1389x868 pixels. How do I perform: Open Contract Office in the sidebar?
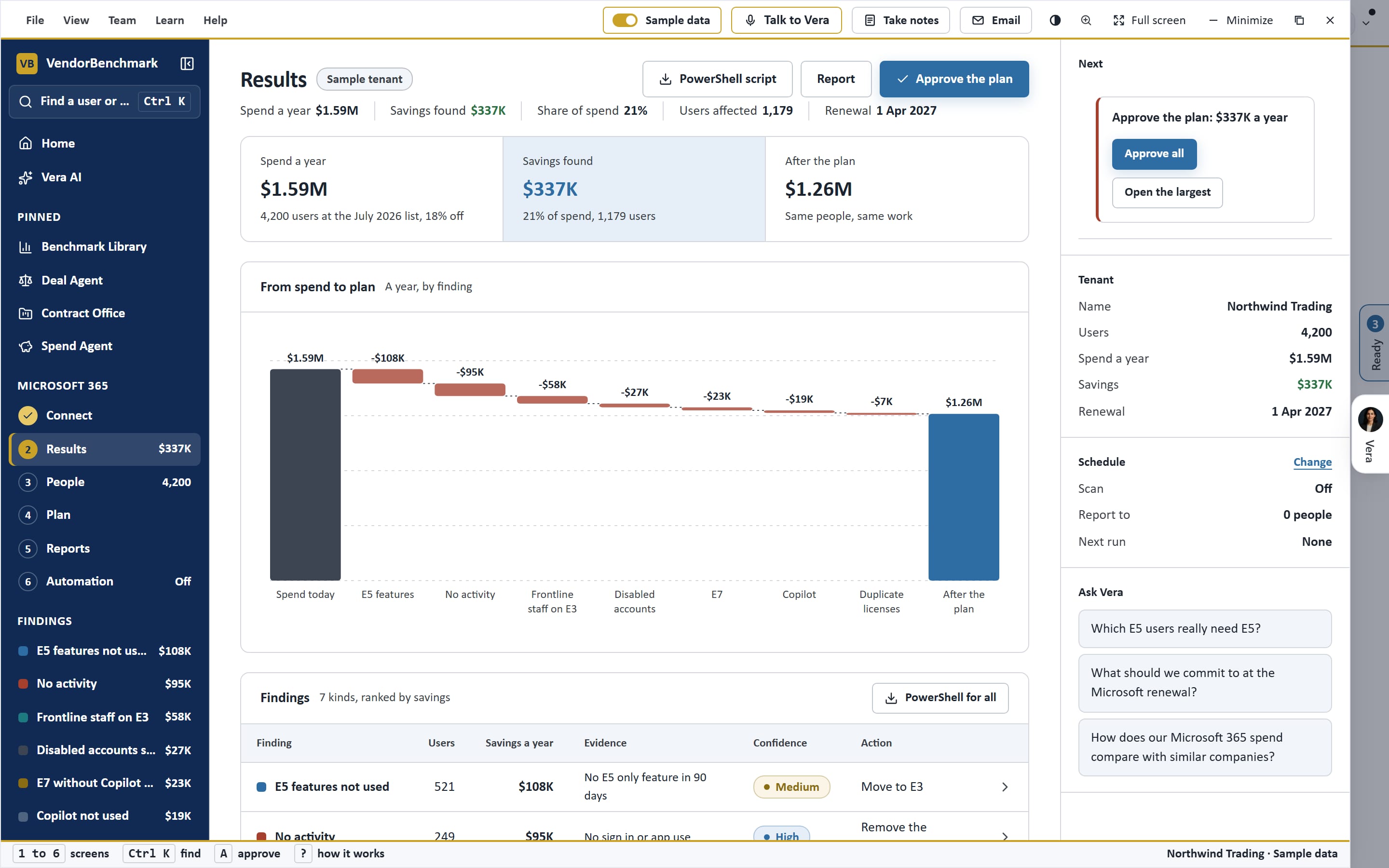click(105, 313)
